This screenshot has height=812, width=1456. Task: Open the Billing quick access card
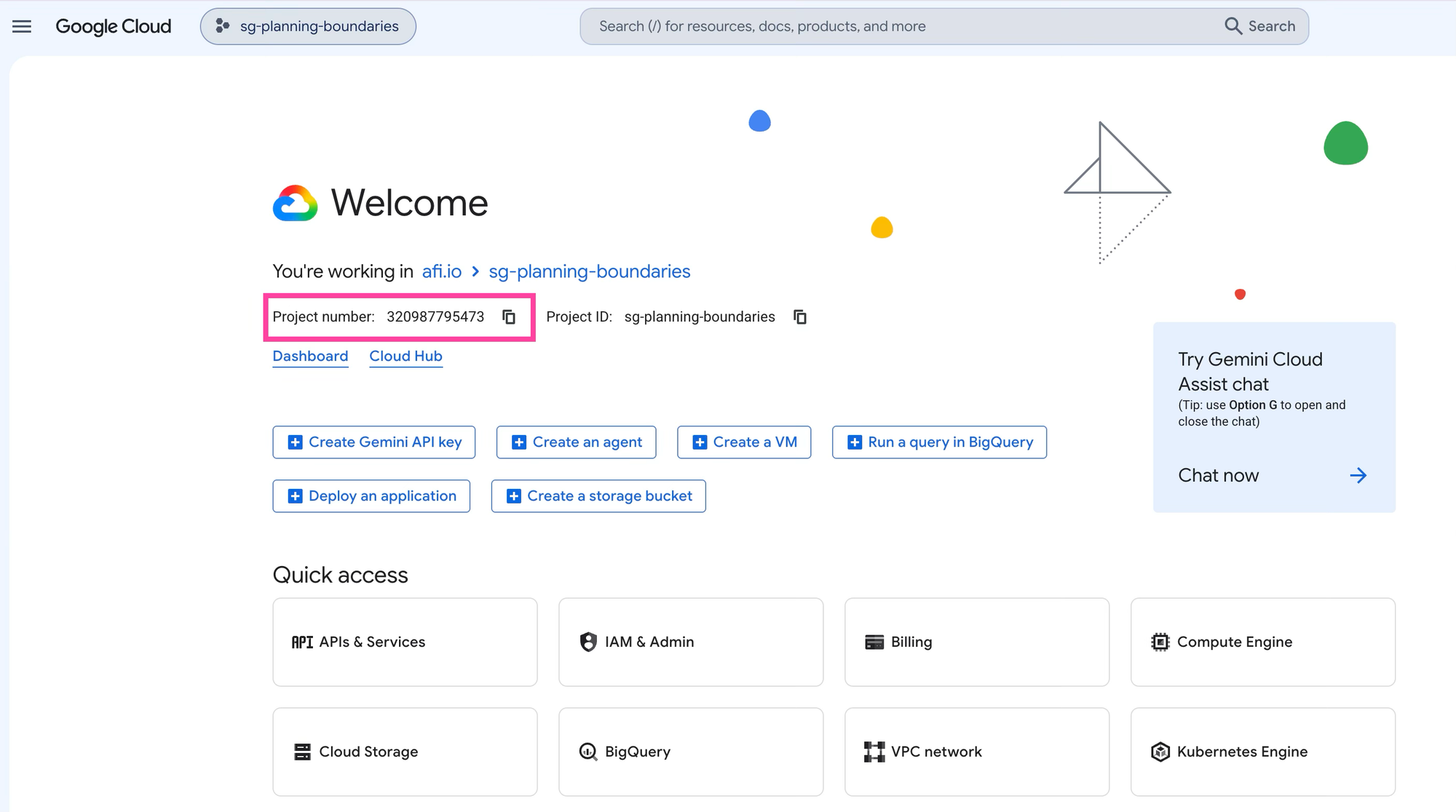tap(977, 642)
